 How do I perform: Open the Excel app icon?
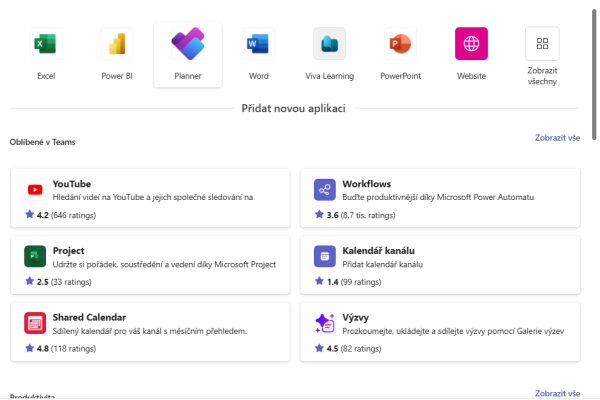coord(45,44)
